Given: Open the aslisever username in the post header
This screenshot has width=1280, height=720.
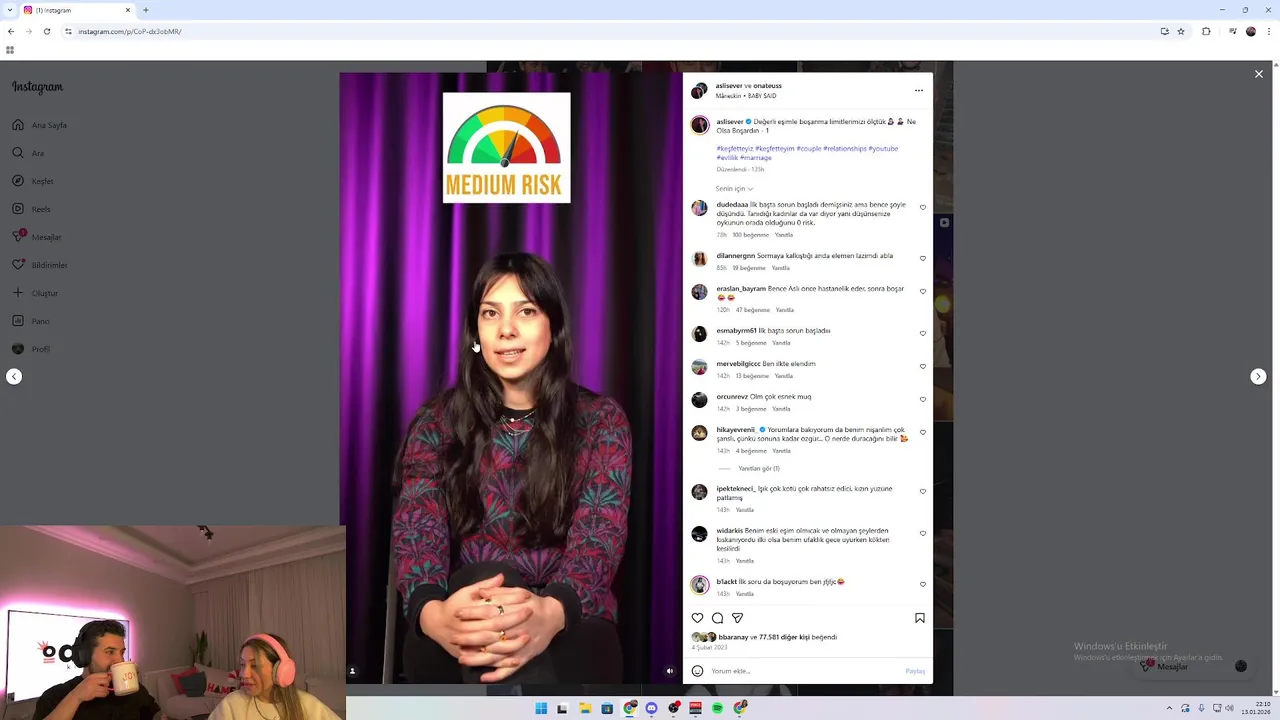Looking at the screenshot, I should tap(729, 86).
